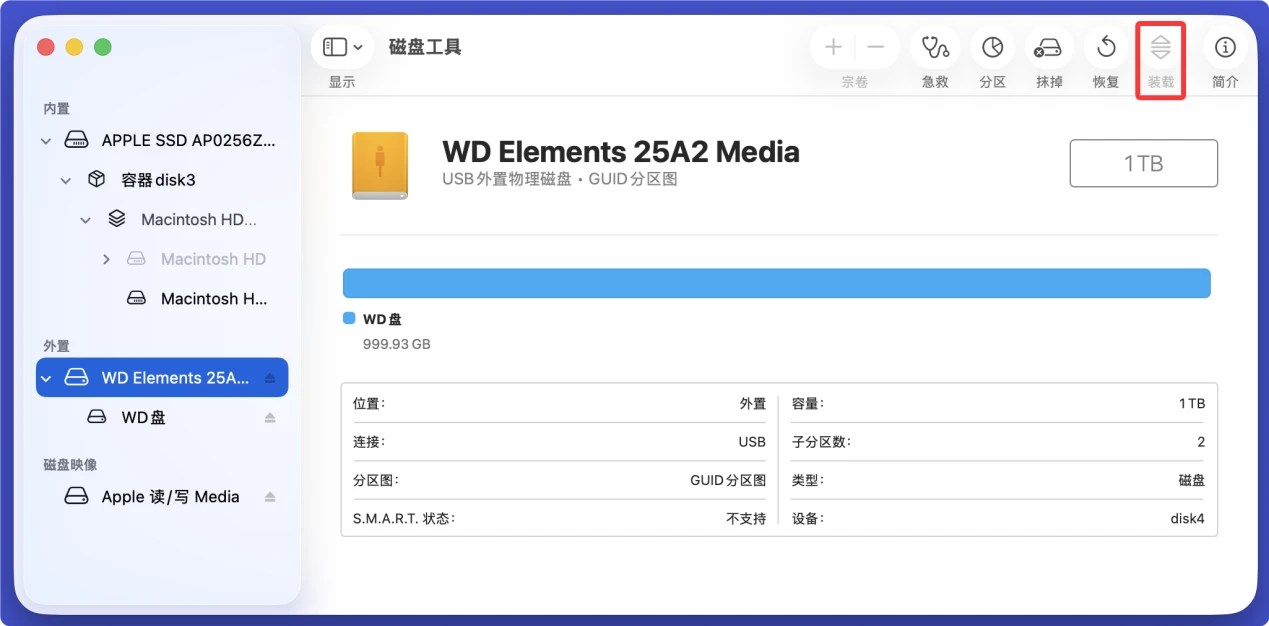
Task: Open the Info (简介) panel
Action: coord(1225,47)
